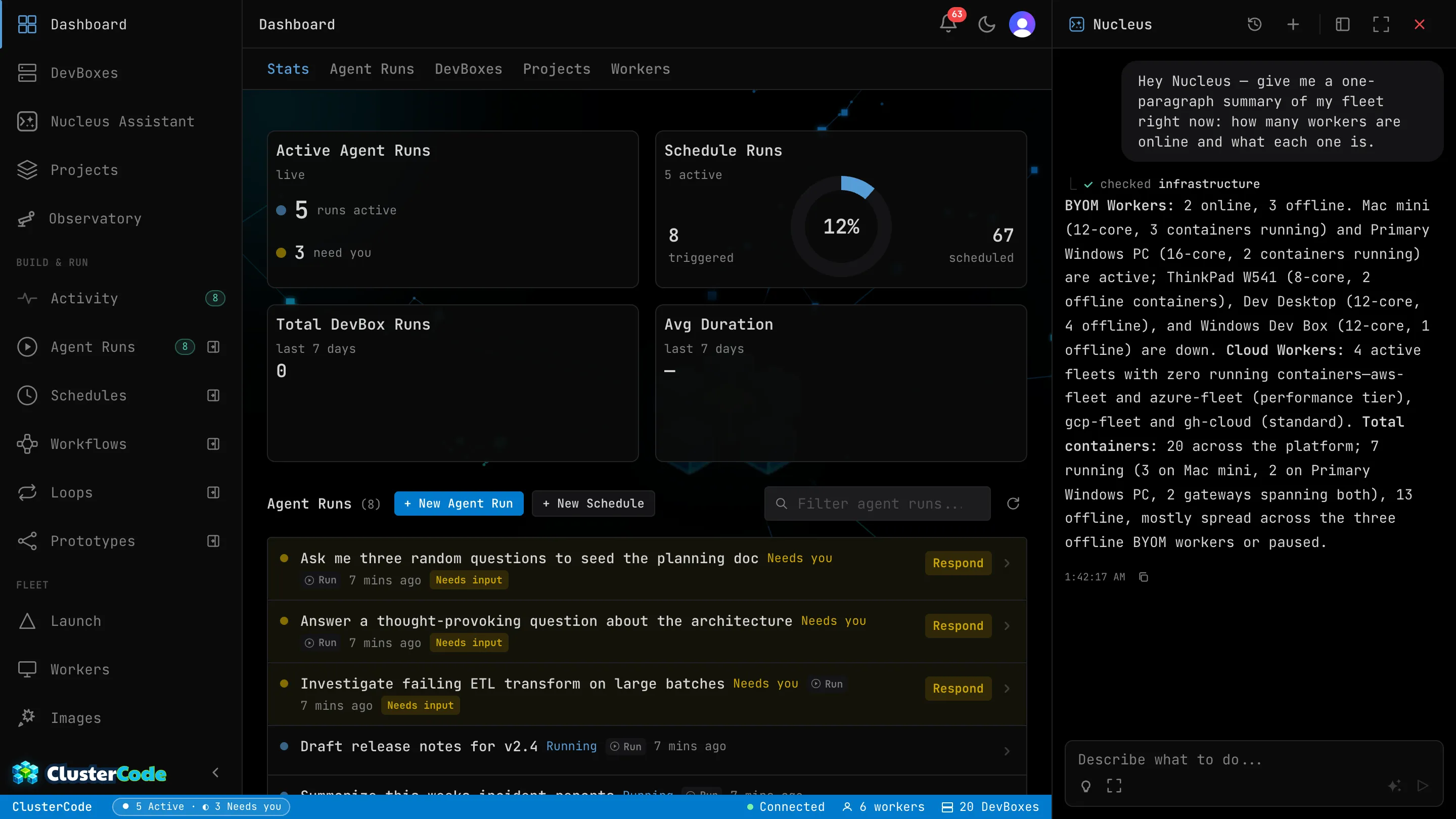Respond to failing ETL transform run

pos(958,689)
